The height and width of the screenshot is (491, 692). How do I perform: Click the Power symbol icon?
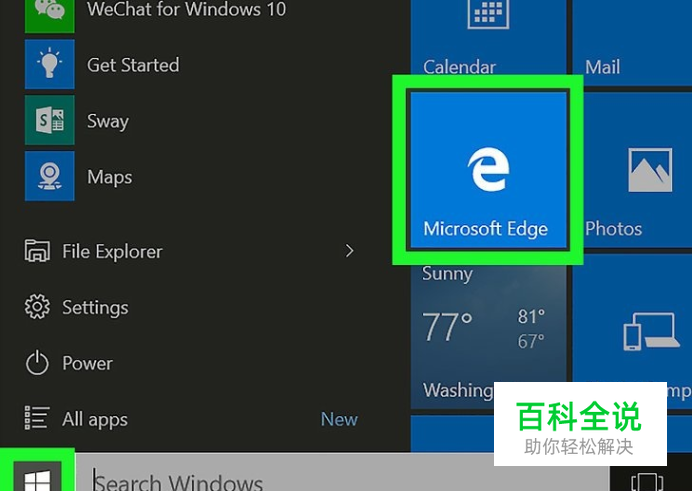click(x=37, y=363)
